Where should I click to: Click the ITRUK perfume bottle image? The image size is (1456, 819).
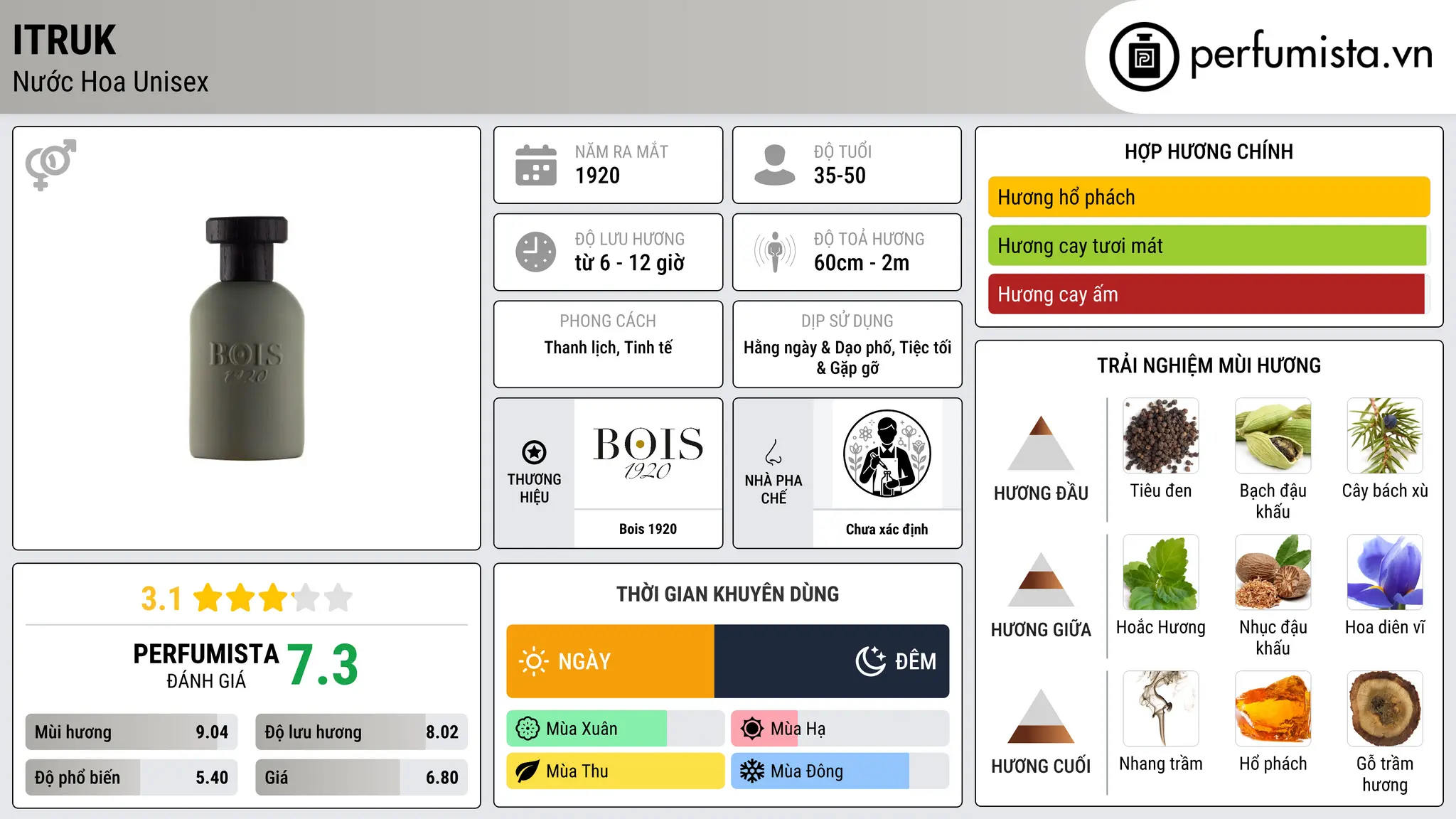point(247,338)
